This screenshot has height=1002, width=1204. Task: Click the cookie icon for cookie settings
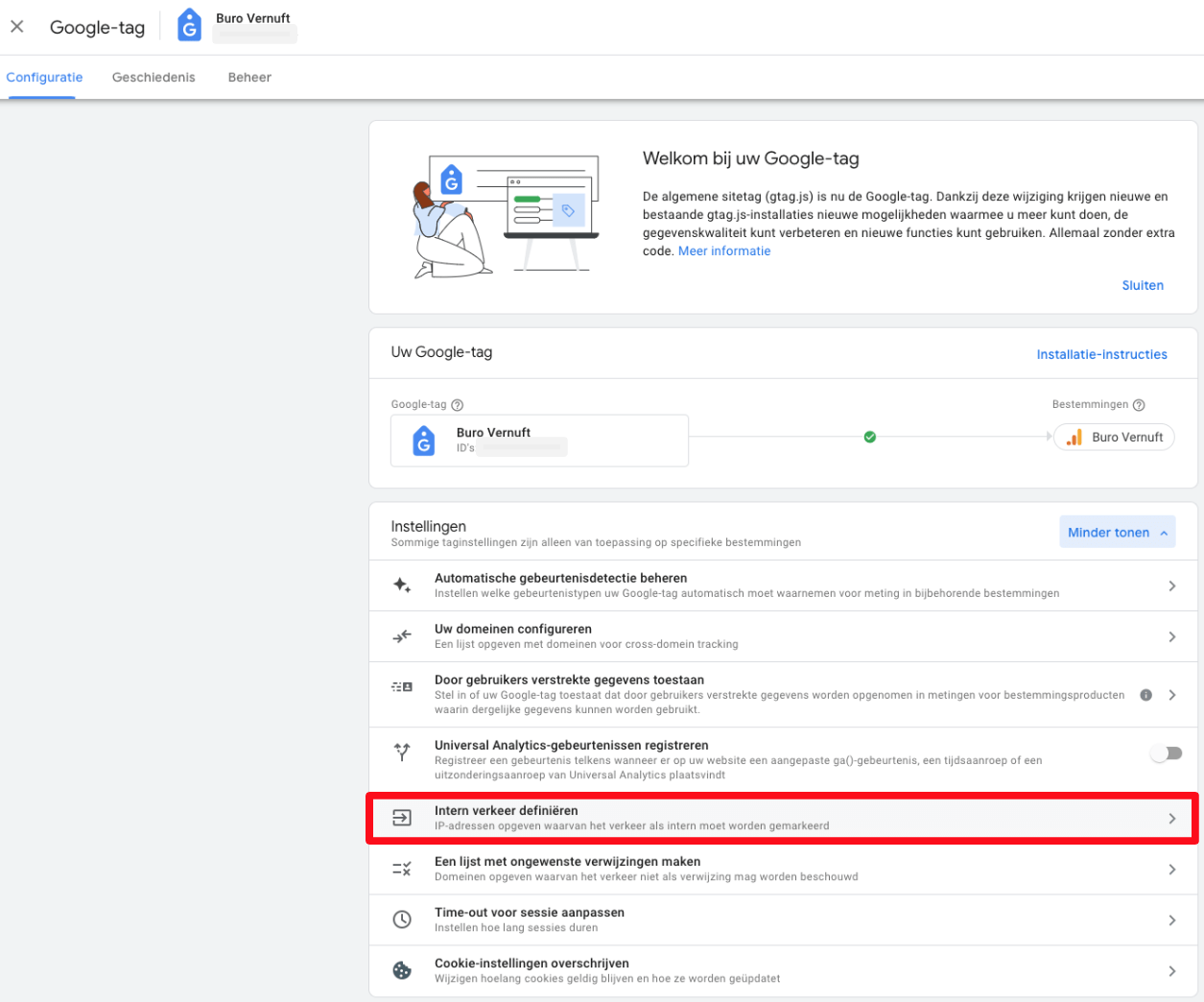[x=402, y=970]
